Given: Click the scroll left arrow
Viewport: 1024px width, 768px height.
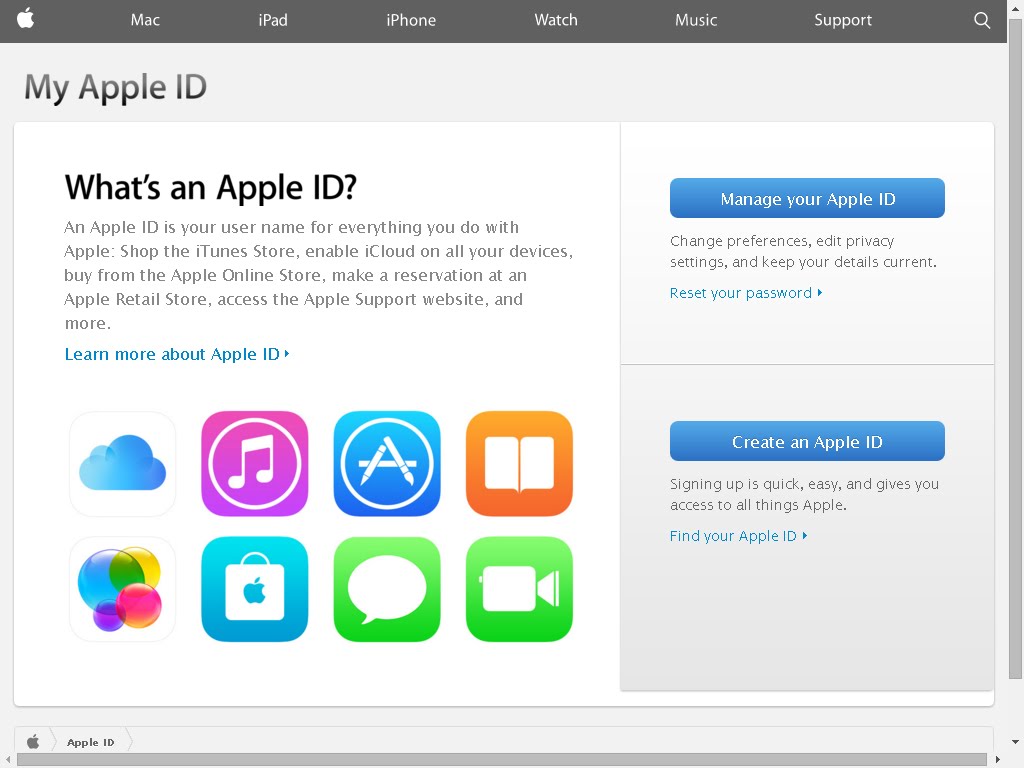Looking at the screenshot, I should point(7,760).
